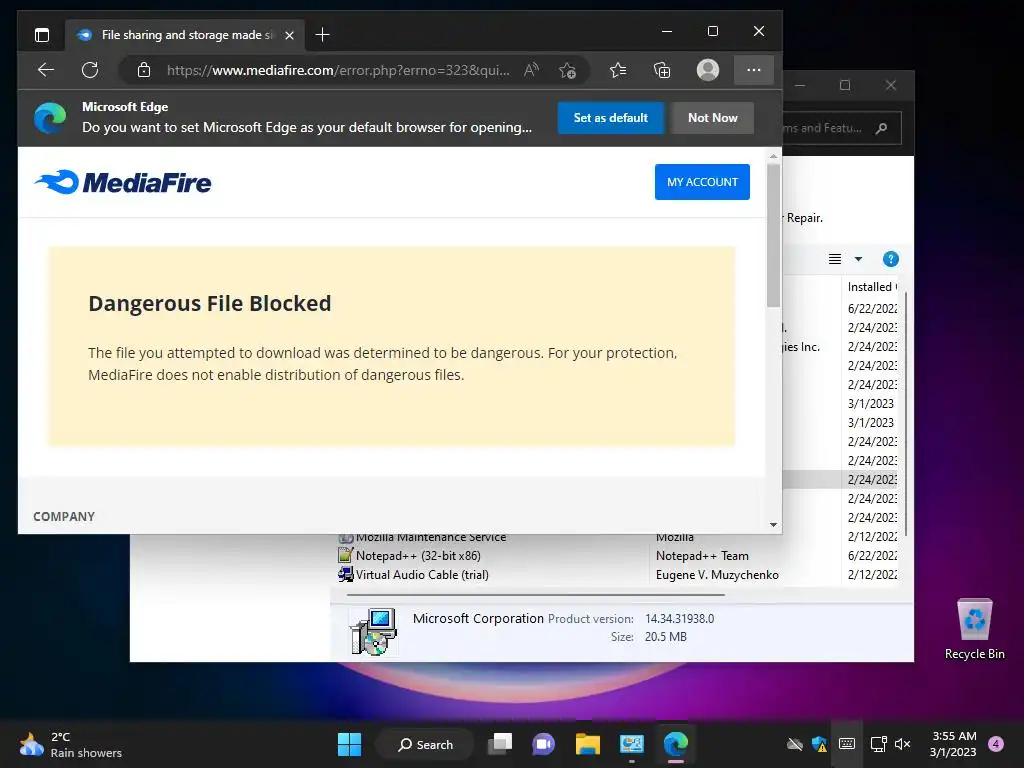Open Windows Security tray icon
The image size is (1024, 768).
[820, 744]
